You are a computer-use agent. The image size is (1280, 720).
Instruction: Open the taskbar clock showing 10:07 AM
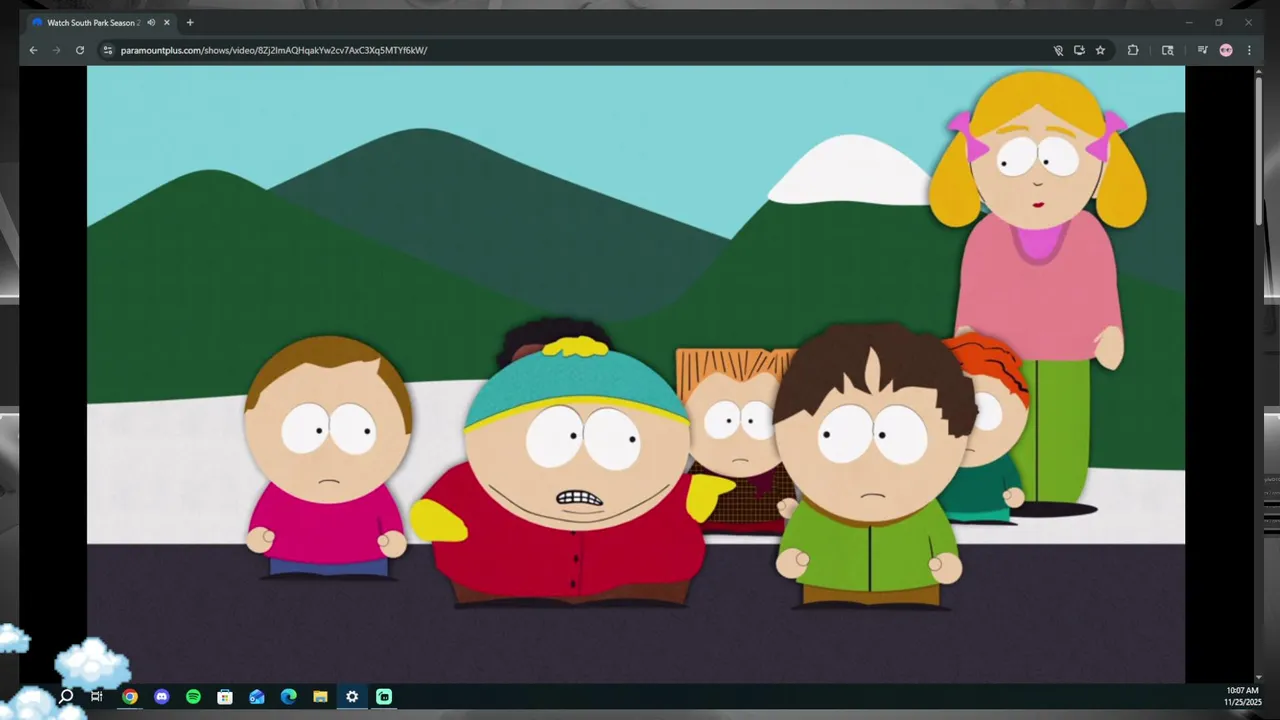click(x=1242, y=696)
